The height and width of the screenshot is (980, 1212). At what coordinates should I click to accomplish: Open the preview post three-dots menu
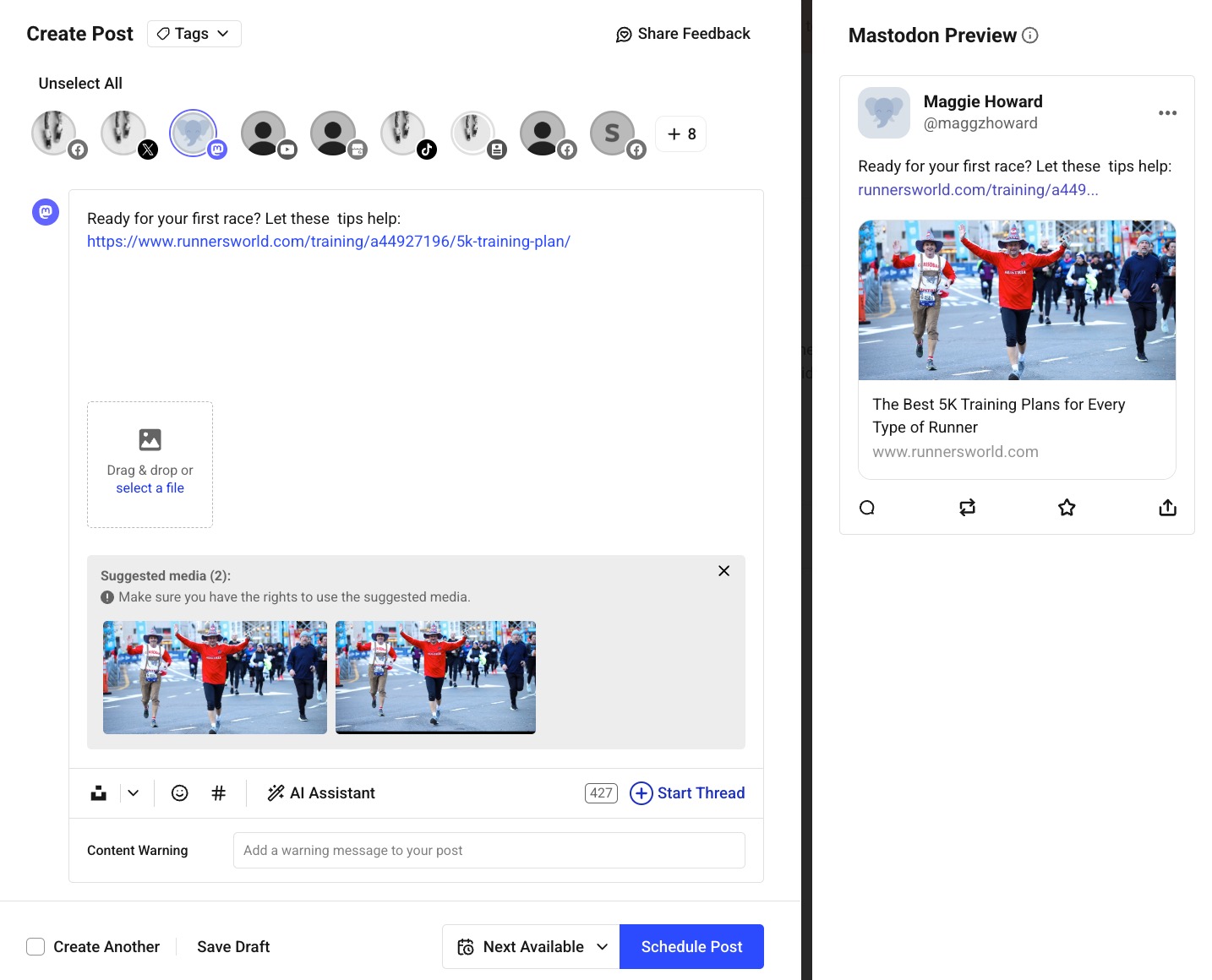(x=1167, y=113)
